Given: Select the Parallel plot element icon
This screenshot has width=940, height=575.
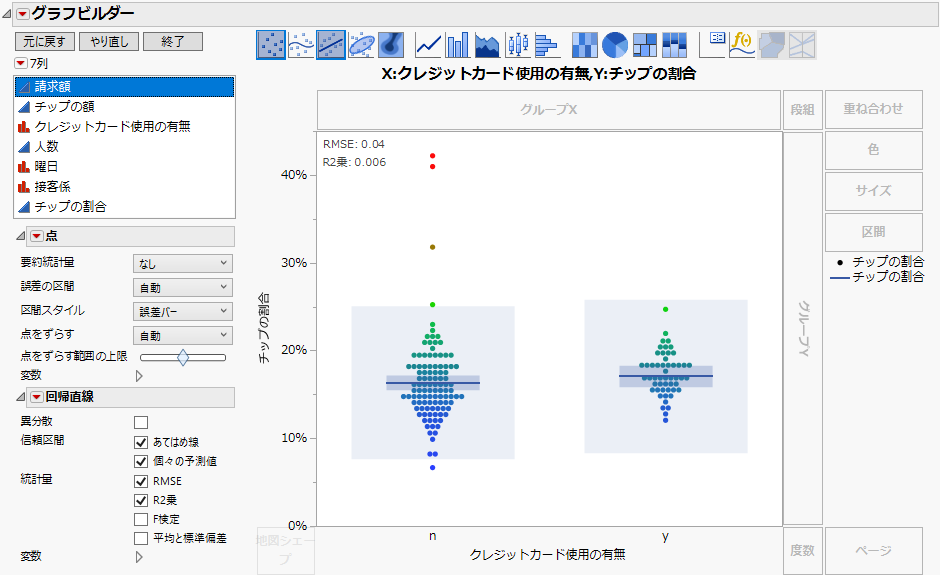Looking at the screenshot, I should point(802,45).
